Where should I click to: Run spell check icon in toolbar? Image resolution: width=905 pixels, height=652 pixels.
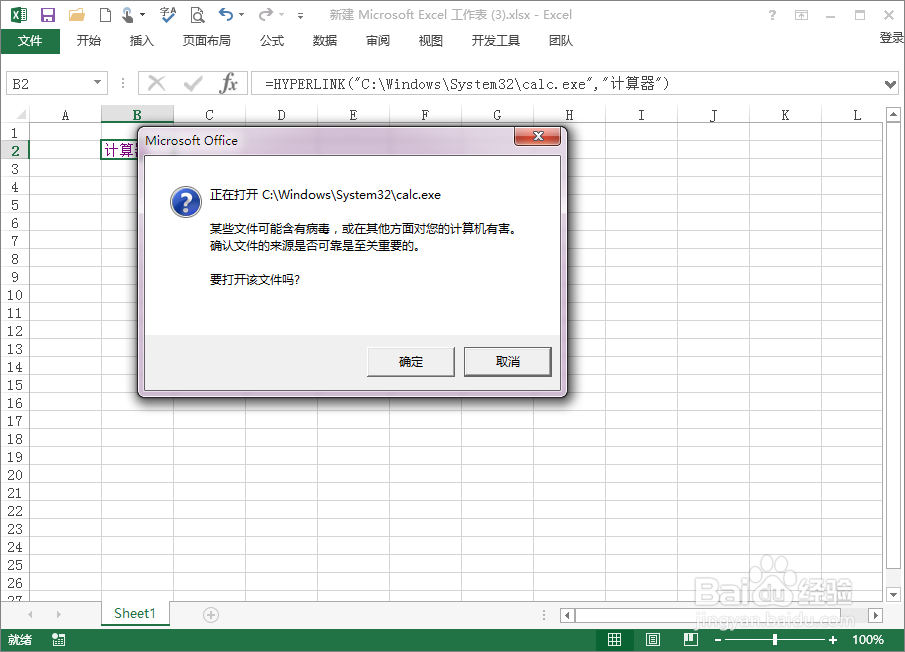click(168, 15)
